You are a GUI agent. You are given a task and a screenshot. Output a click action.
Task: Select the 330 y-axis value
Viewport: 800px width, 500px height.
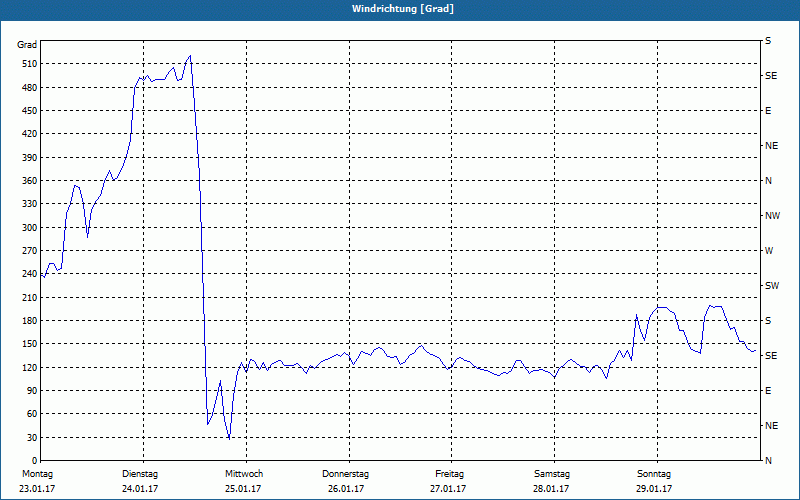29,204
